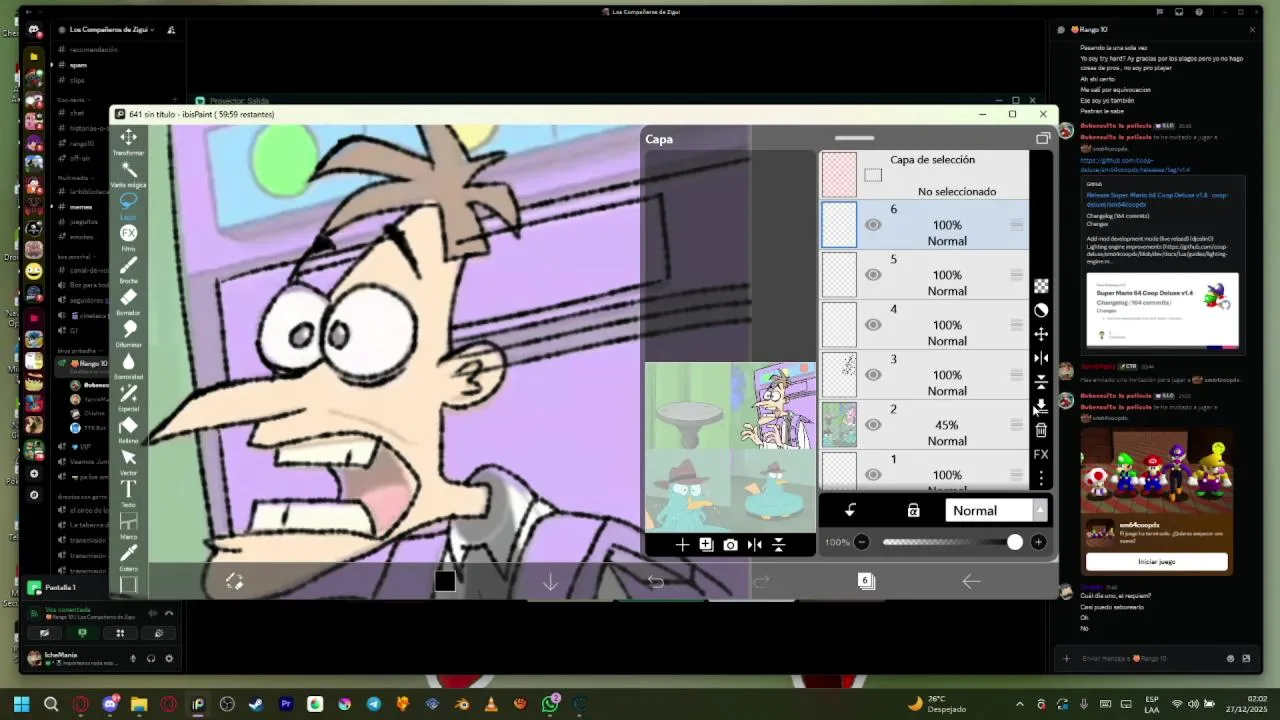Open the #memes channel in Discord

(x=81, y=207)
